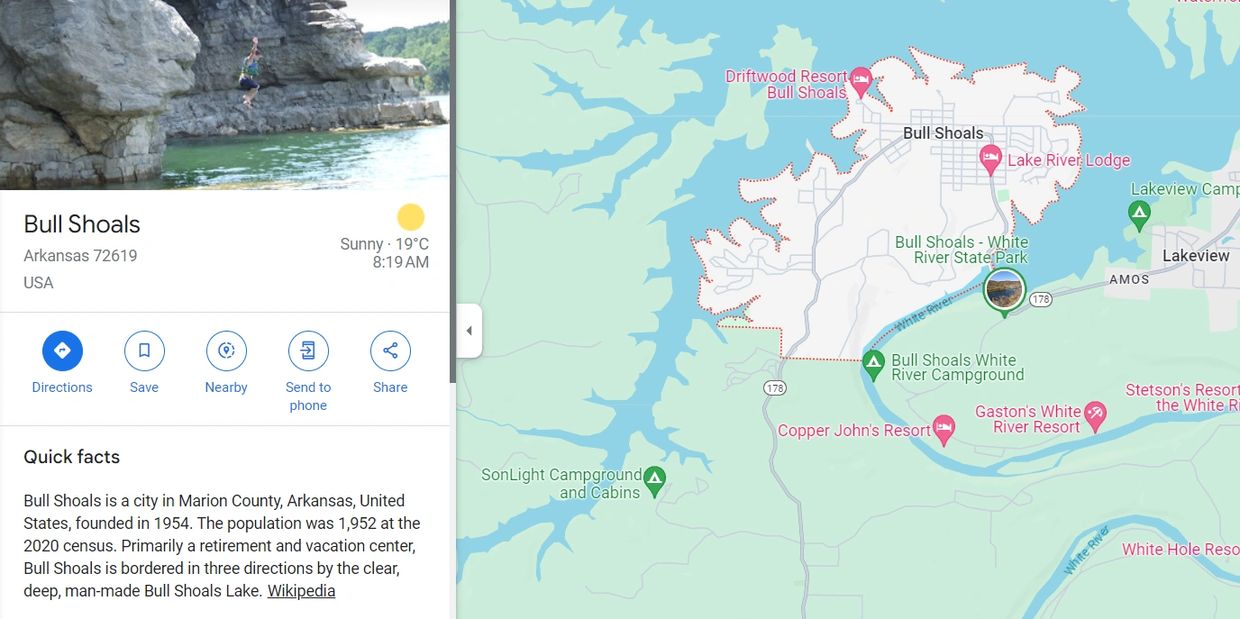Select the Bull Shoals city label on the map
The width and height of the screenshot is (1240, 619).
click(941, 132)
